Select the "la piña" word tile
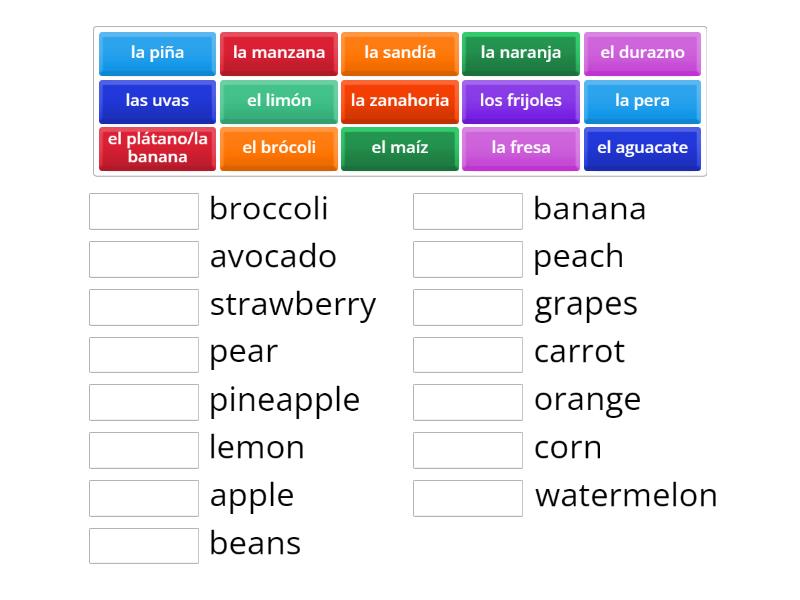Viewport: 800px width, 600px height. [156, 54]
